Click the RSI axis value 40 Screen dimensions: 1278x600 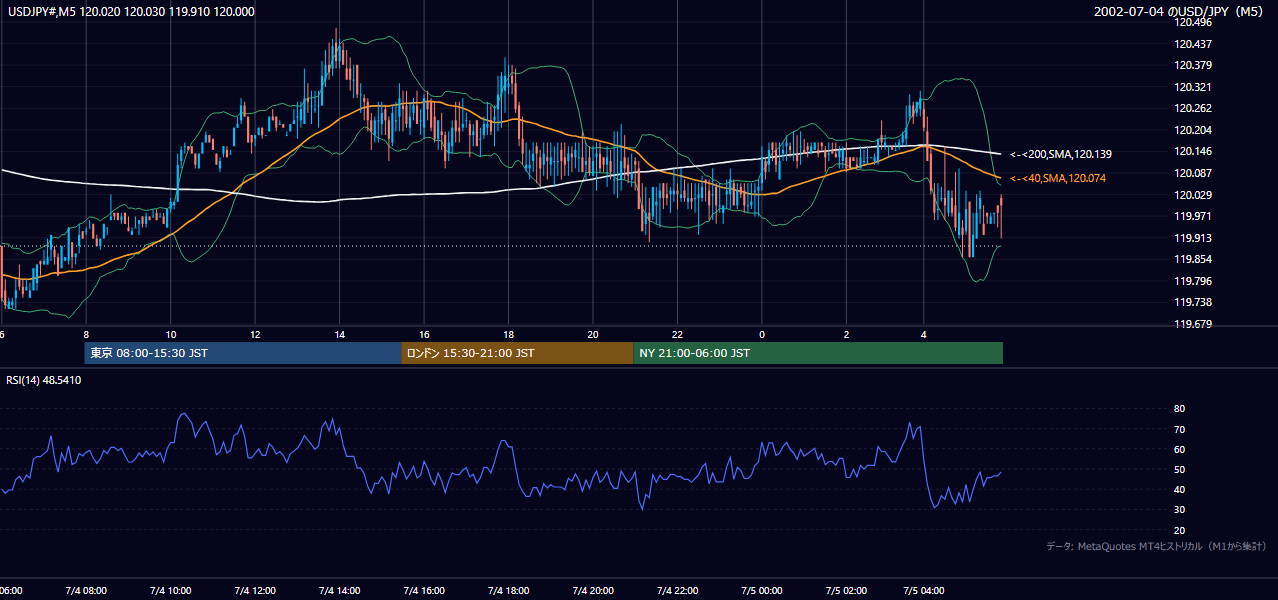click(x=1180, y=489)
